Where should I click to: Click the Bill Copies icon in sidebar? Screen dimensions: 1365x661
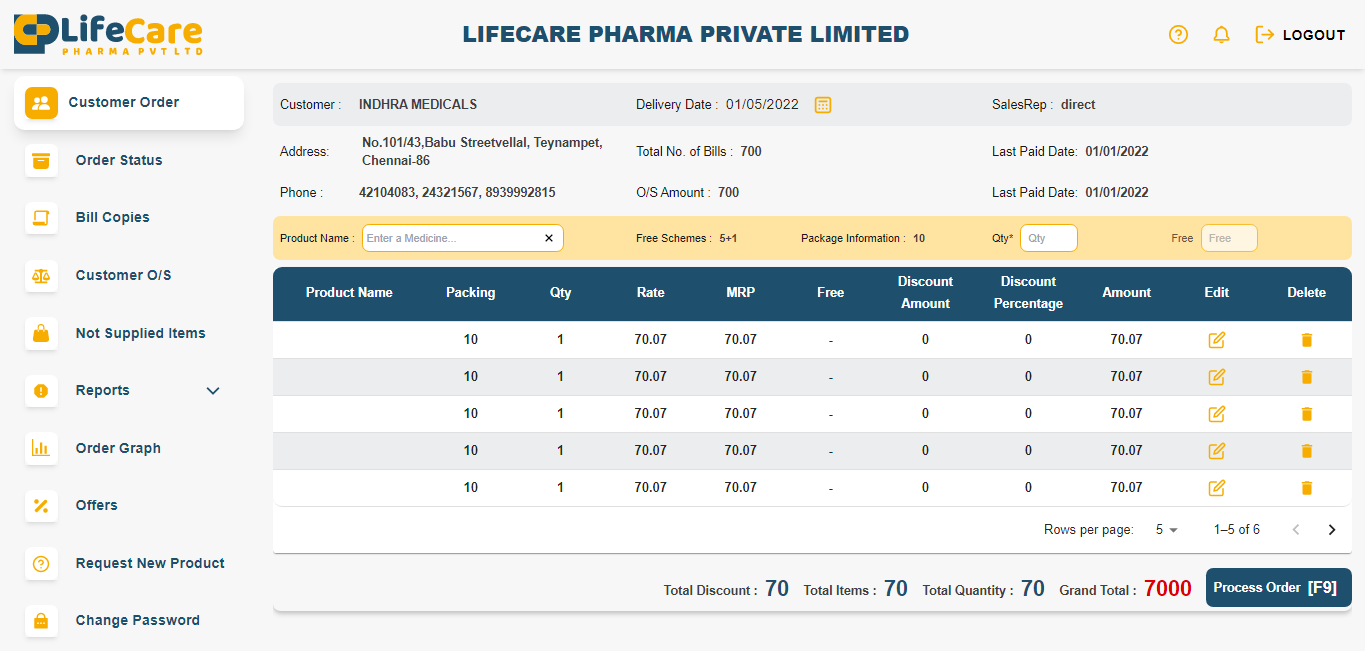click(x=41, y=217)
